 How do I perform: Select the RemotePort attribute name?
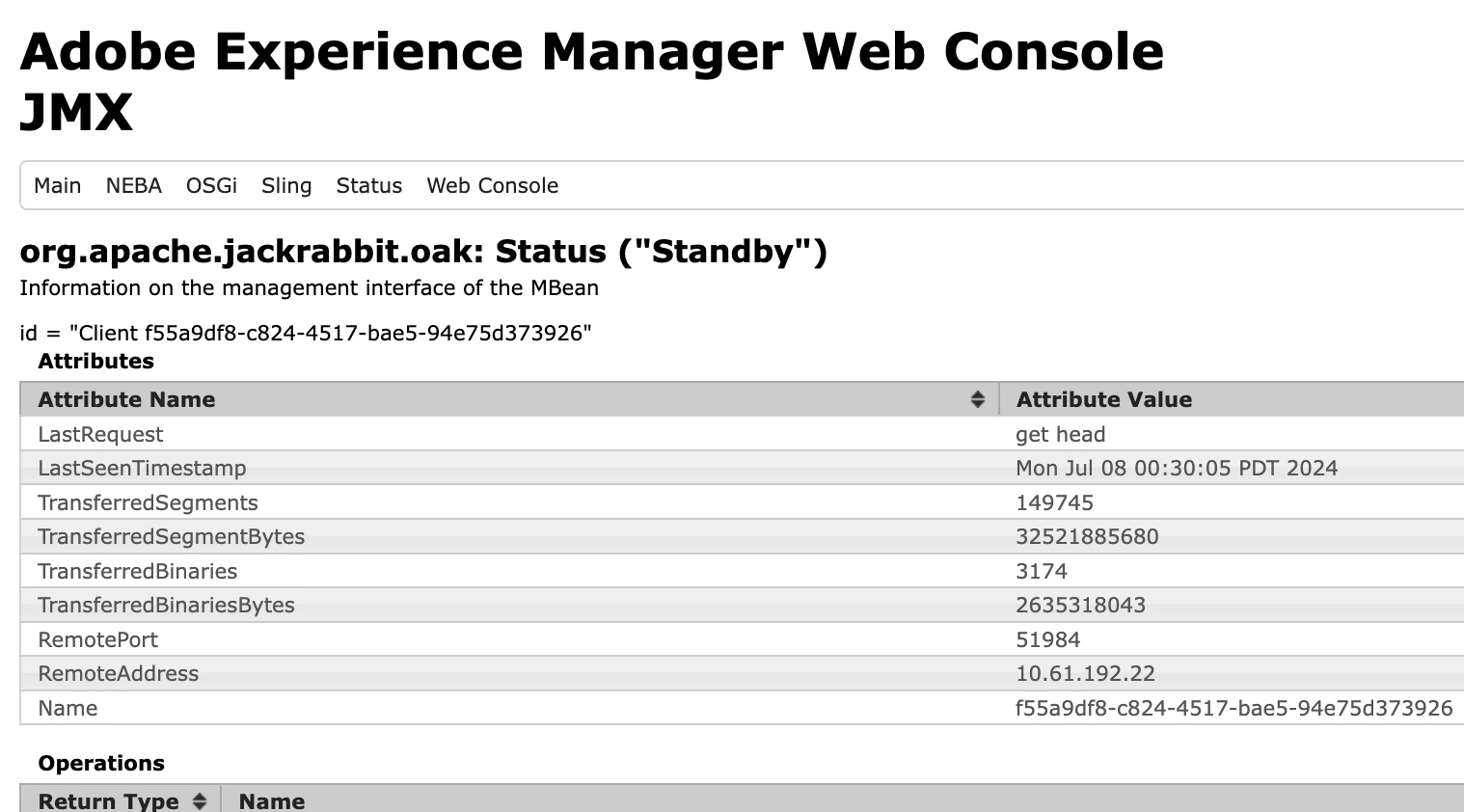tap(97, 639)
